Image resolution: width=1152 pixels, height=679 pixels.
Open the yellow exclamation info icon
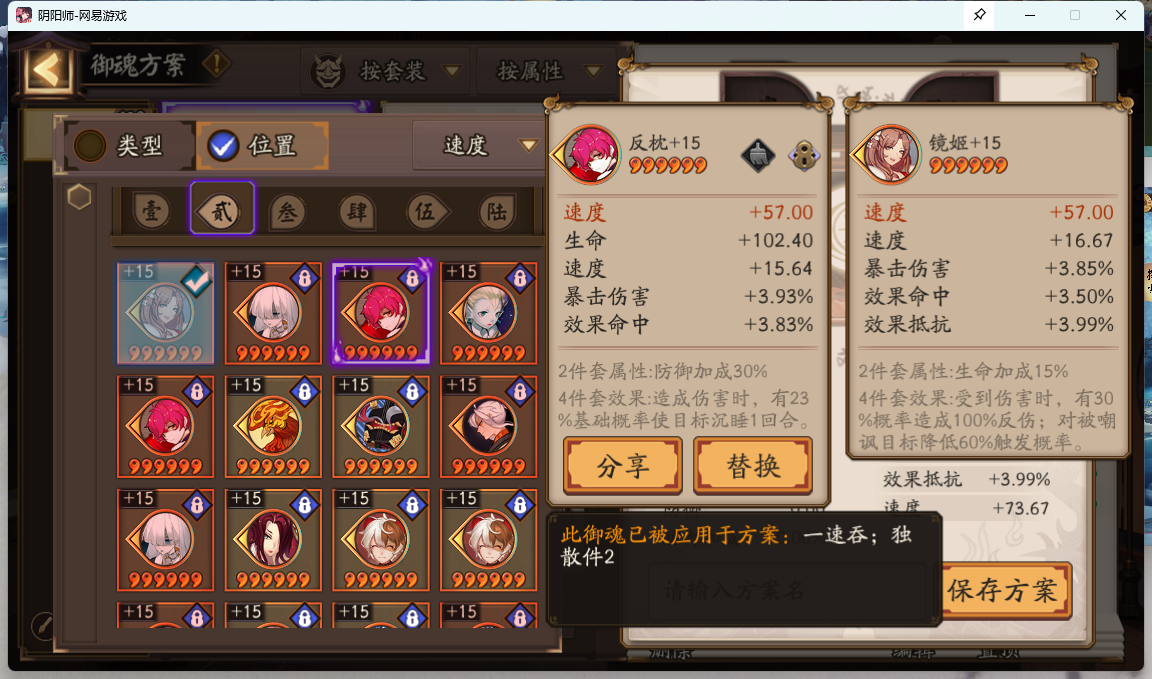[216, 65]
